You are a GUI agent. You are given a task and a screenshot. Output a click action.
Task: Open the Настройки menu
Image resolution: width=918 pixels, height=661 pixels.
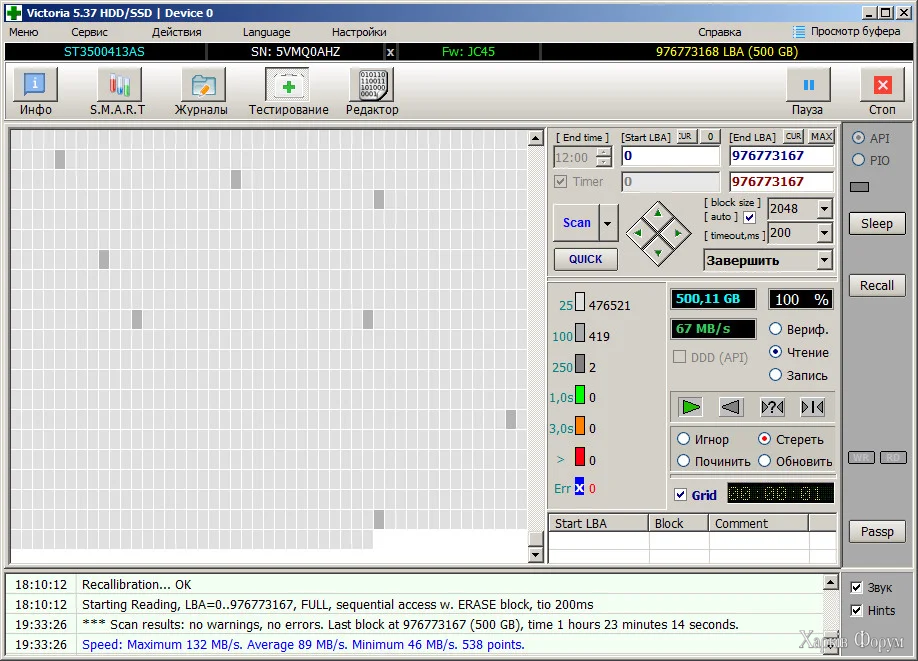pos(359,32)
